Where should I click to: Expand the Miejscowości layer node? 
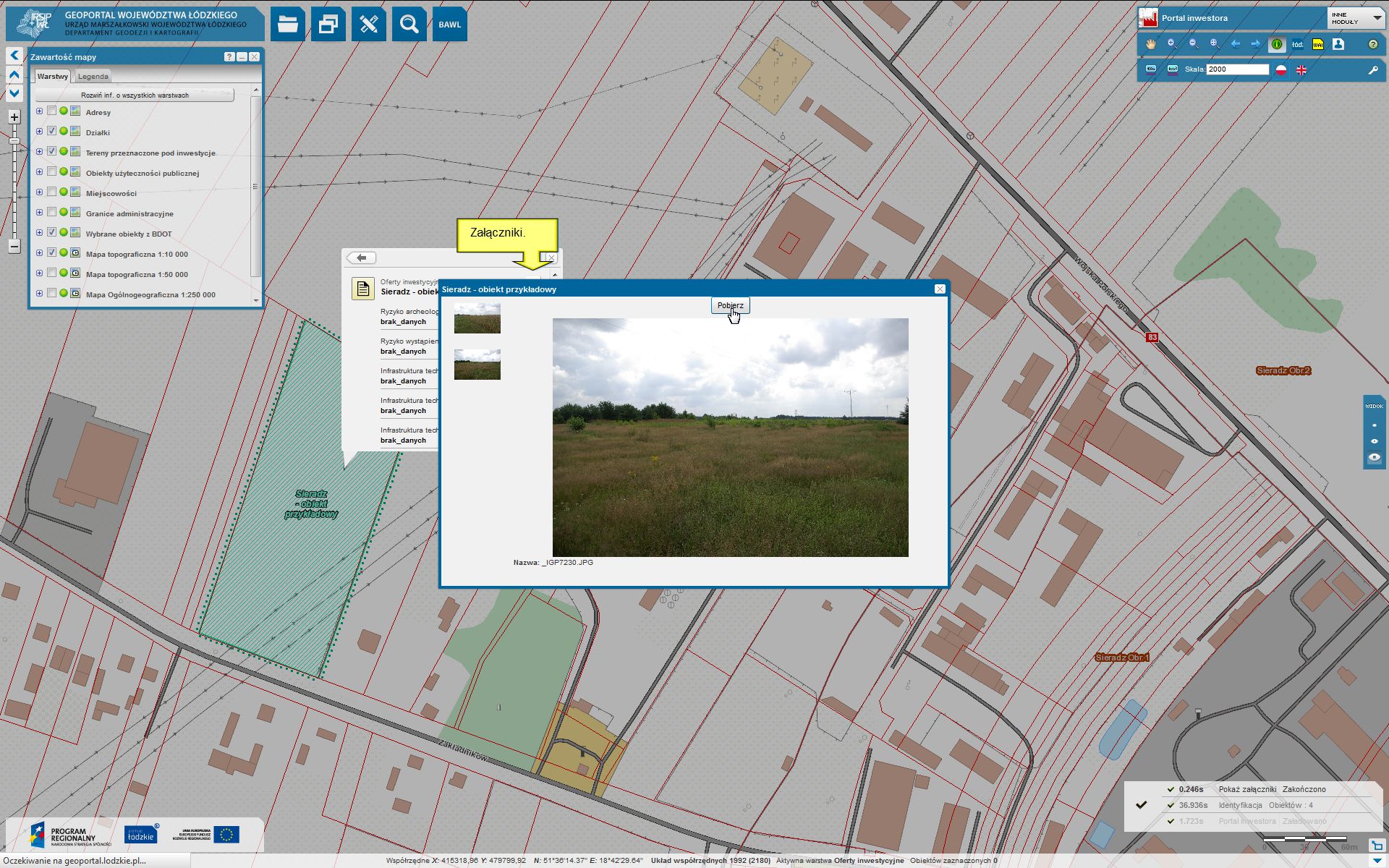click(39, 192)
